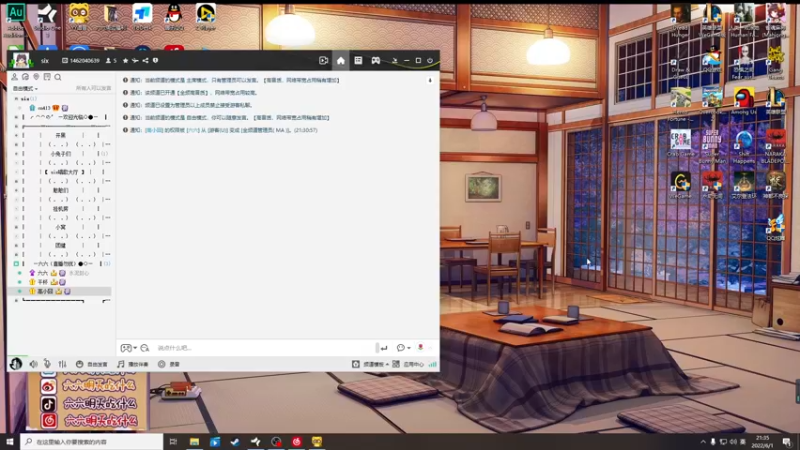This screenshot has height=450, width=800.
Task: Expand the 小窝 channel row
Action: click(x=16, y=227)
